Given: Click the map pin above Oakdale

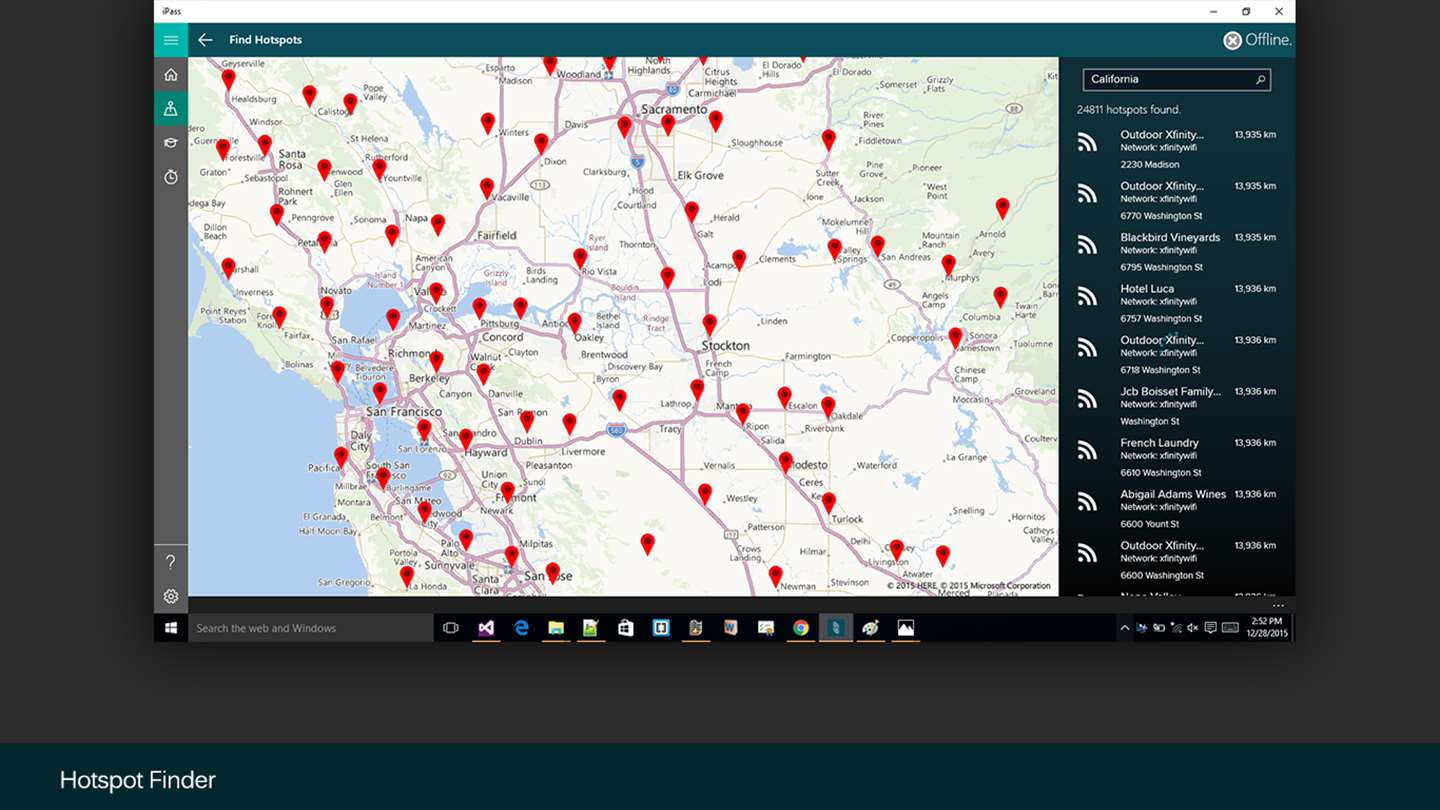Looking at the screenshot, I should point(828,406).
